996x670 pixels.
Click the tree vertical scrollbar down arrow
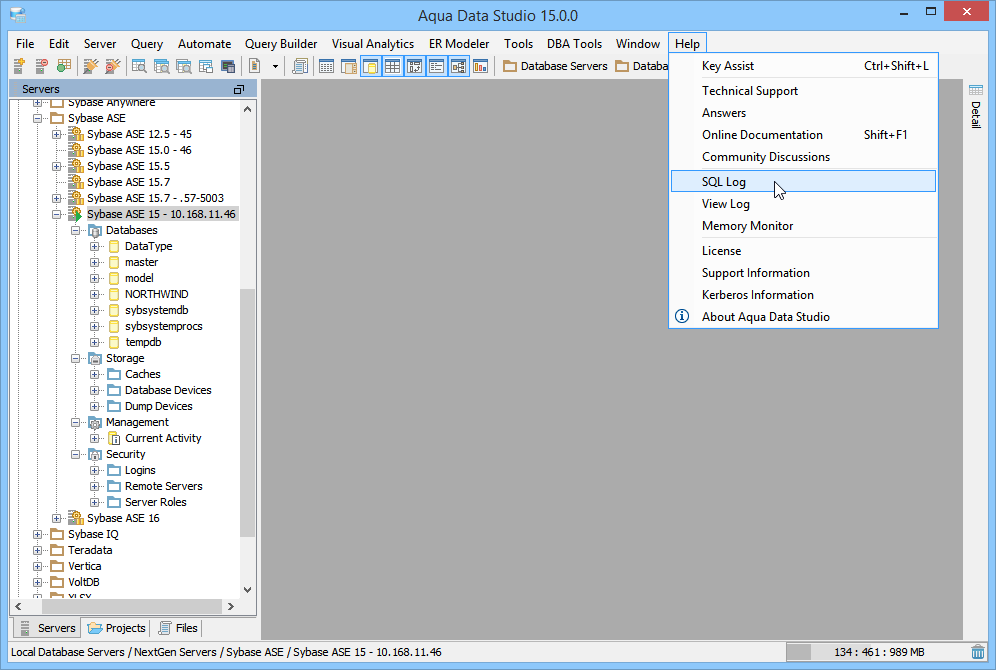click(x=248, y=590)
